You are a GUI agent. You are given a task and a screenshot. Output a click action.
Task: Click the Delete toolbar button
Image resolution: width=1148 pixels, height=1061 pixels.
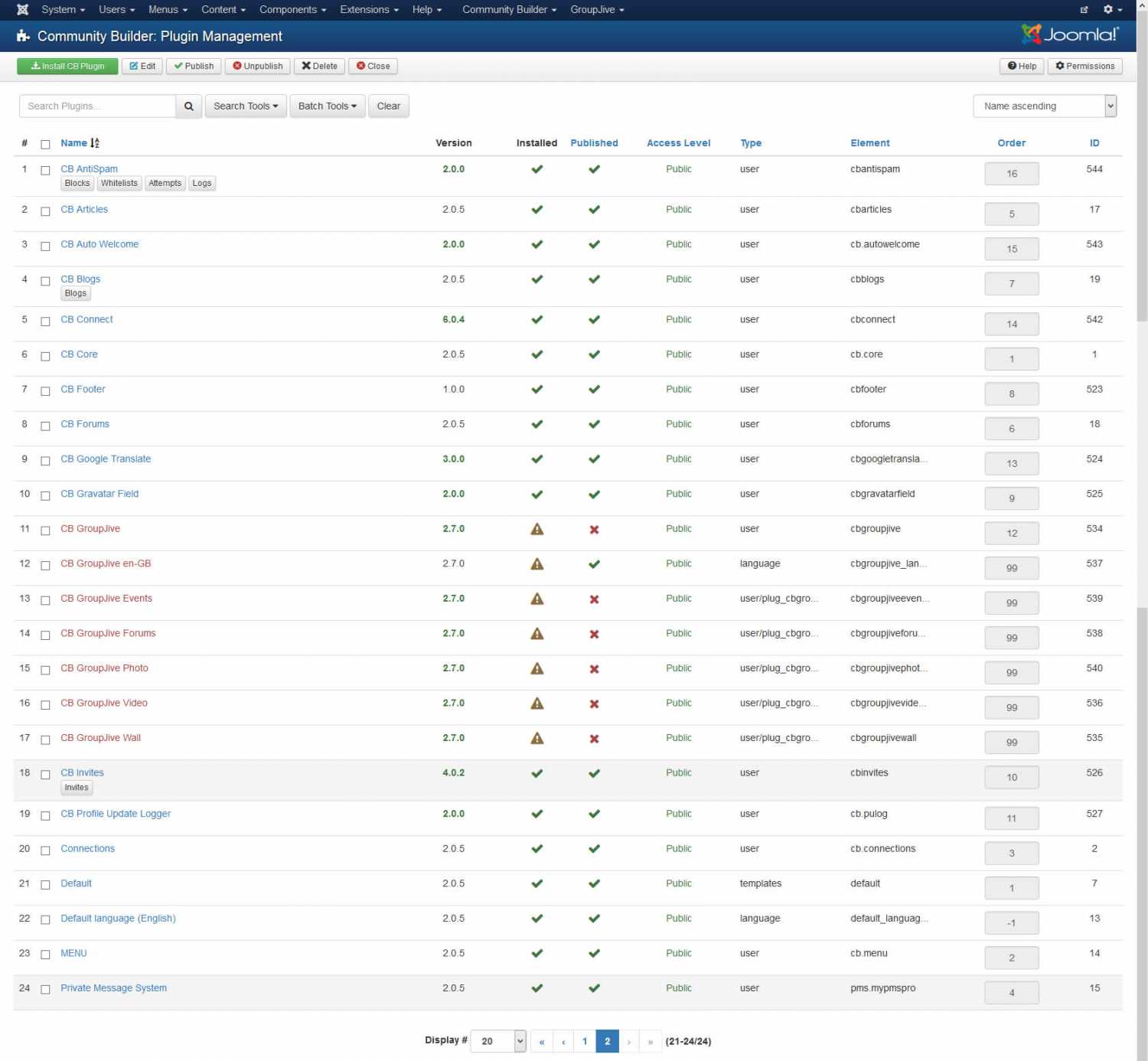[x=319, y=67]
